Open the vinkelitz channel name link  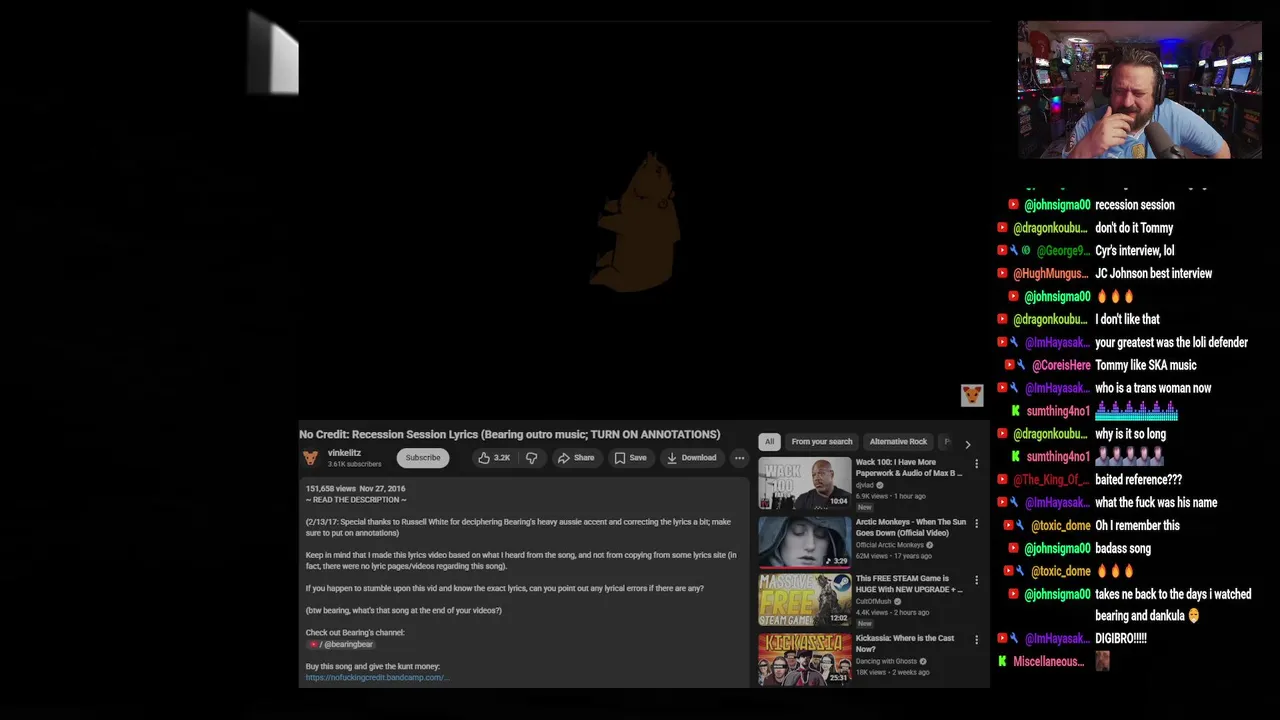pos(344,453)
